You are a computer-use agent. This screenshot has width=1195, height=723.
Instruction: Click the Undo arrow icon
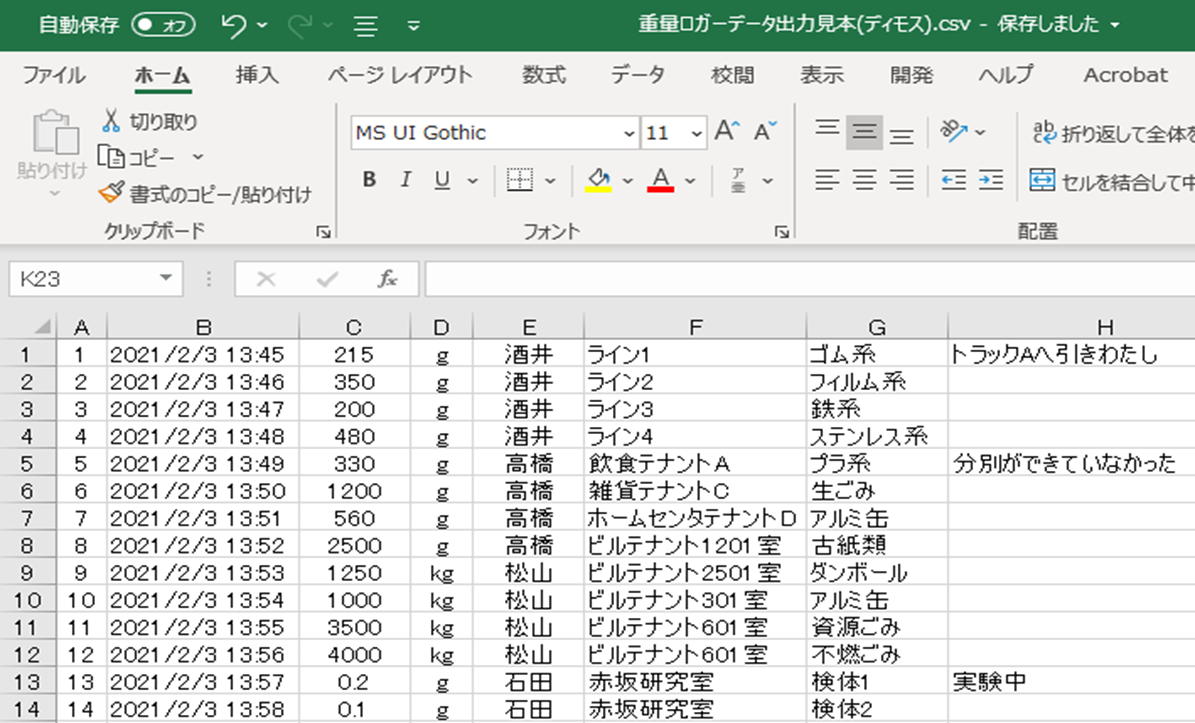tap(233, 25)
